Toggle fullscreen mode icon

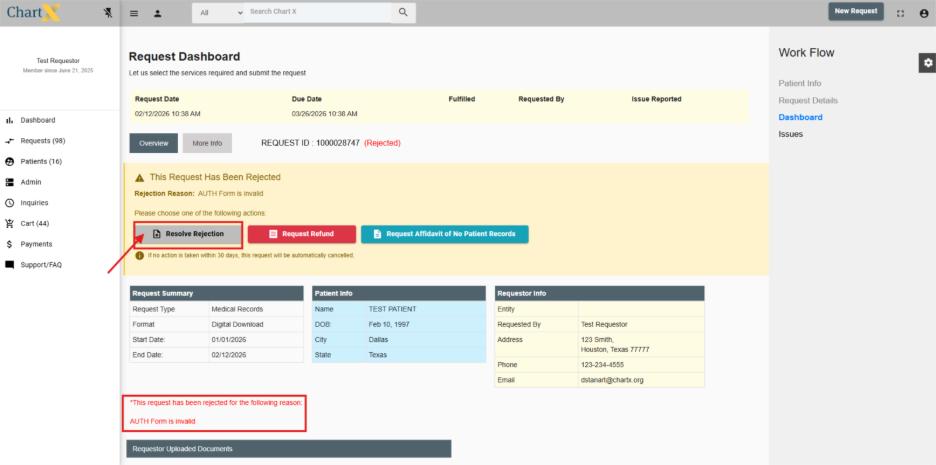[900, 13]
